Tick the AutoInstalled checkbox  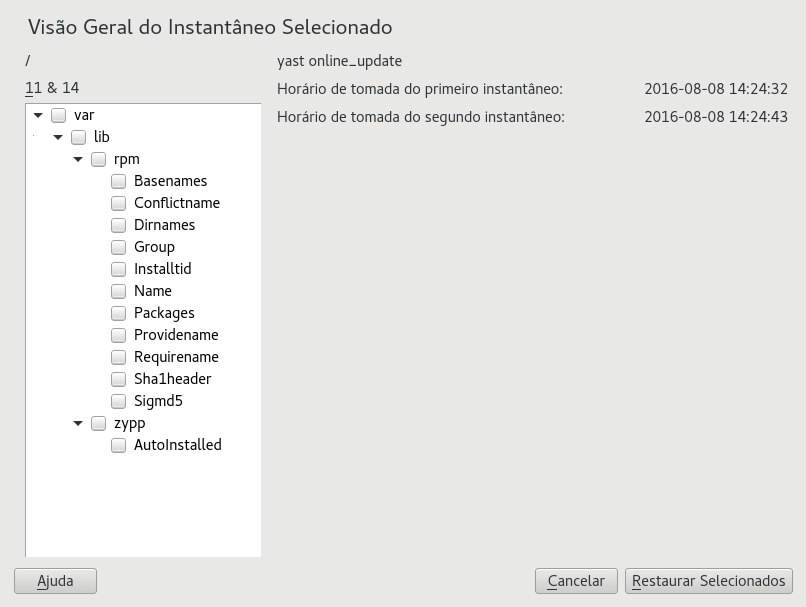coord(119,445)
